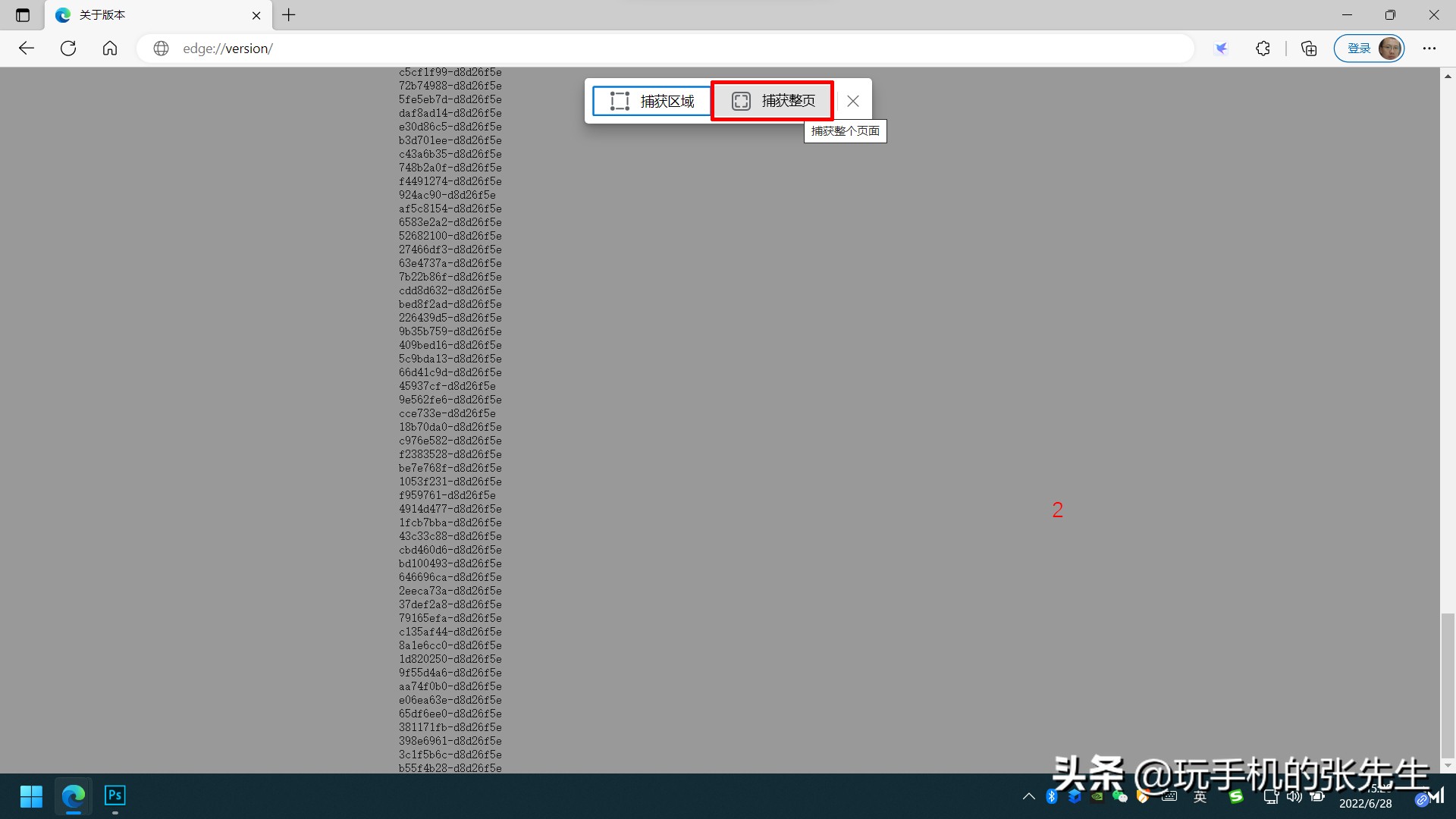Viewport: 1456px width, 819px height.
Task: Open a new tab with plus button
Action: pyautogui.click(x=289, y=15)
